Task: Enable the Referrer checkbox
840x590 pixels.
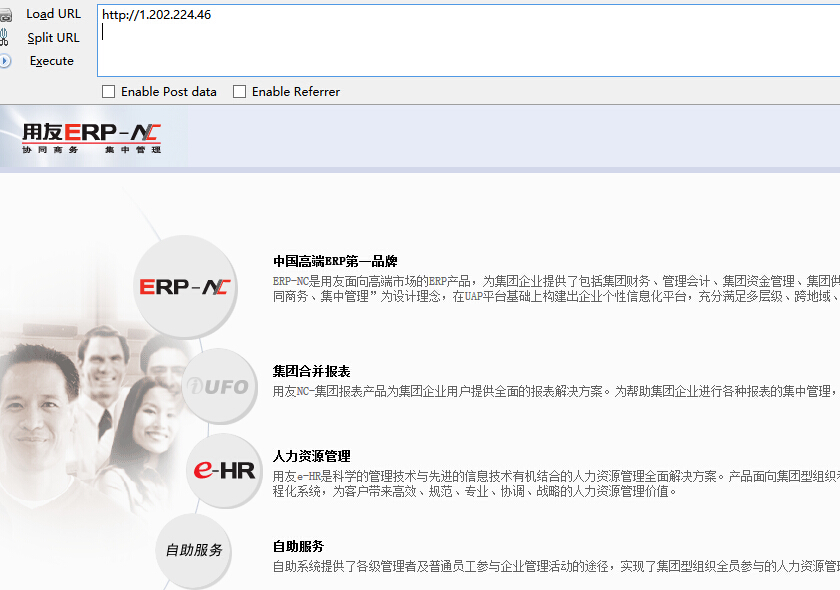Action: coord(239,92)
